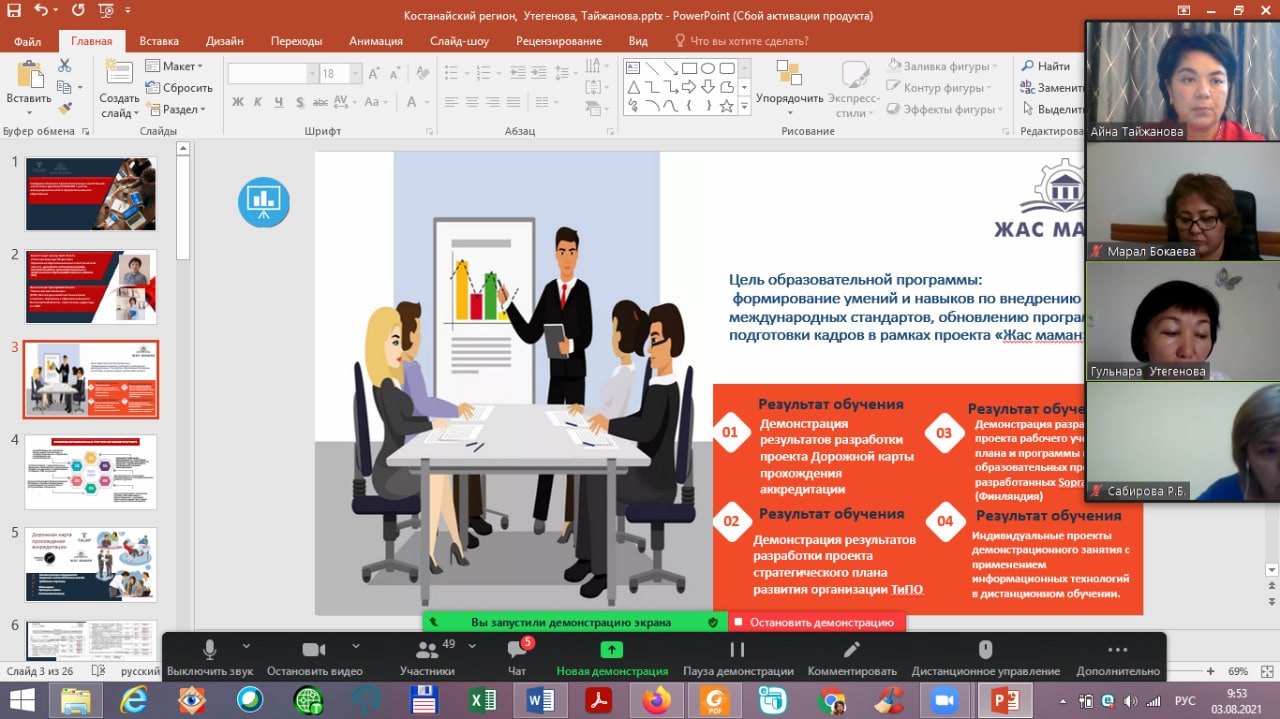The height and width of the screenshot is (719, 1280).
Task: Open the File (Файл) tab
Action: 28,41
